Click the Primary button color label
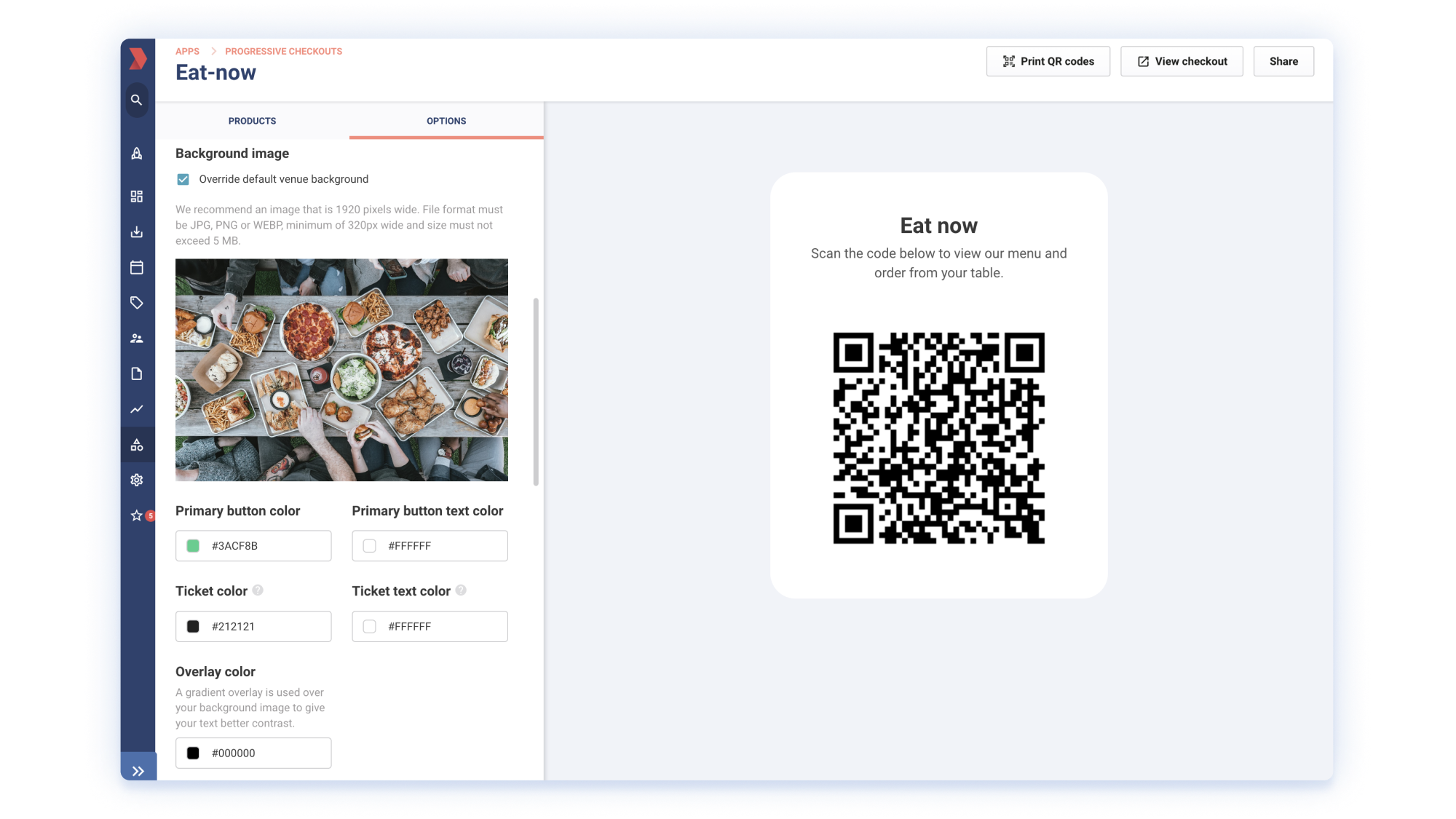This screenshot has height=819, width=1456. (x=237, y=511)
